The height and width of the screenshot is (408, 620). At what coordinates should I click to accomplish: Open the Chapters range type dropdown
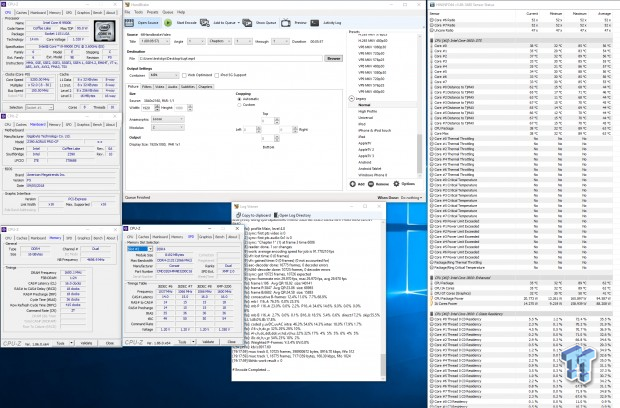(x=219, y=42)
